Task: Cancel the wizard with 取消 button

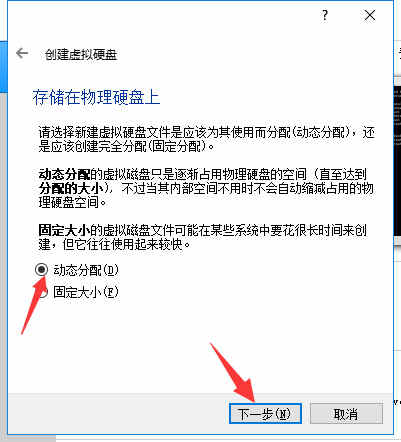Action: point(346,414)
